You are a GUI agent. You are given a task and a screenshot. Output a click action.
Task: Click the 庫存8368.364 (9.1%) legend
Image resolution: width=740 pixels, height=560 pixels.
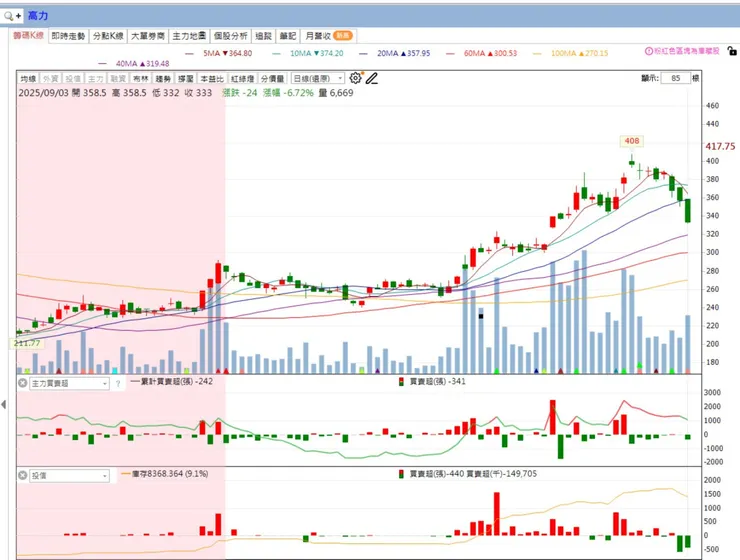[x=165, y=474]
